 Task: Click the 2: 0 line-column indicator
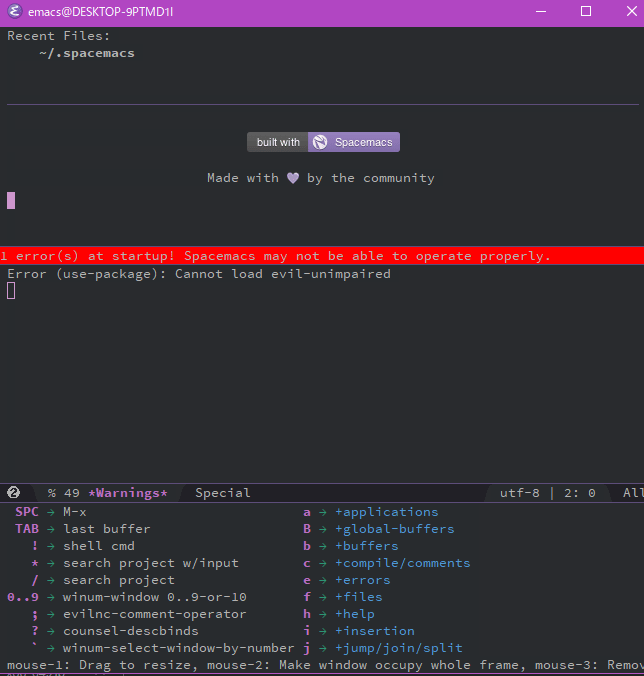coord(580,493)
